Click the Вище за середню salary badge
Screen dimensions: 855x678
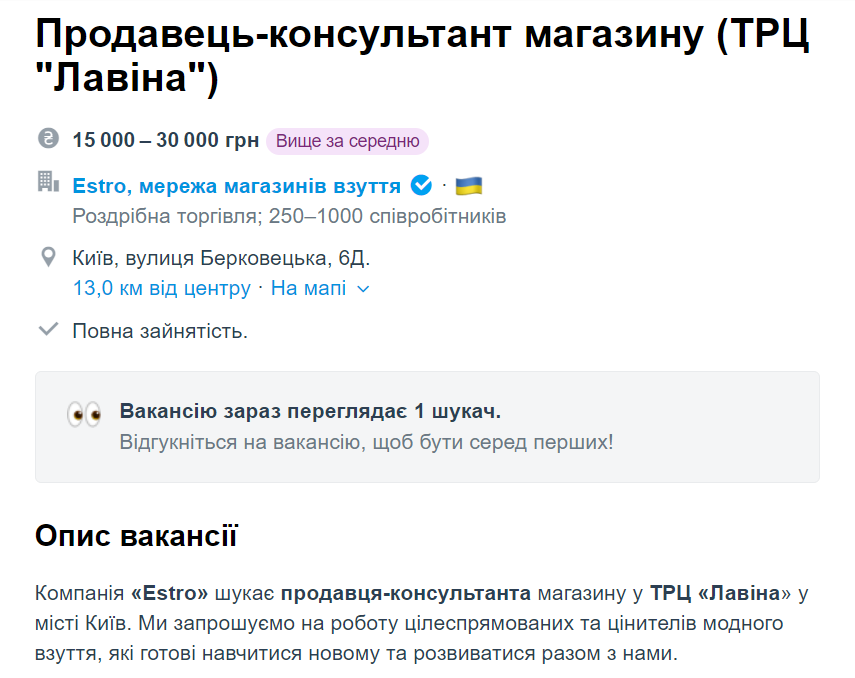pyautogui.click(x=347, y=140)
